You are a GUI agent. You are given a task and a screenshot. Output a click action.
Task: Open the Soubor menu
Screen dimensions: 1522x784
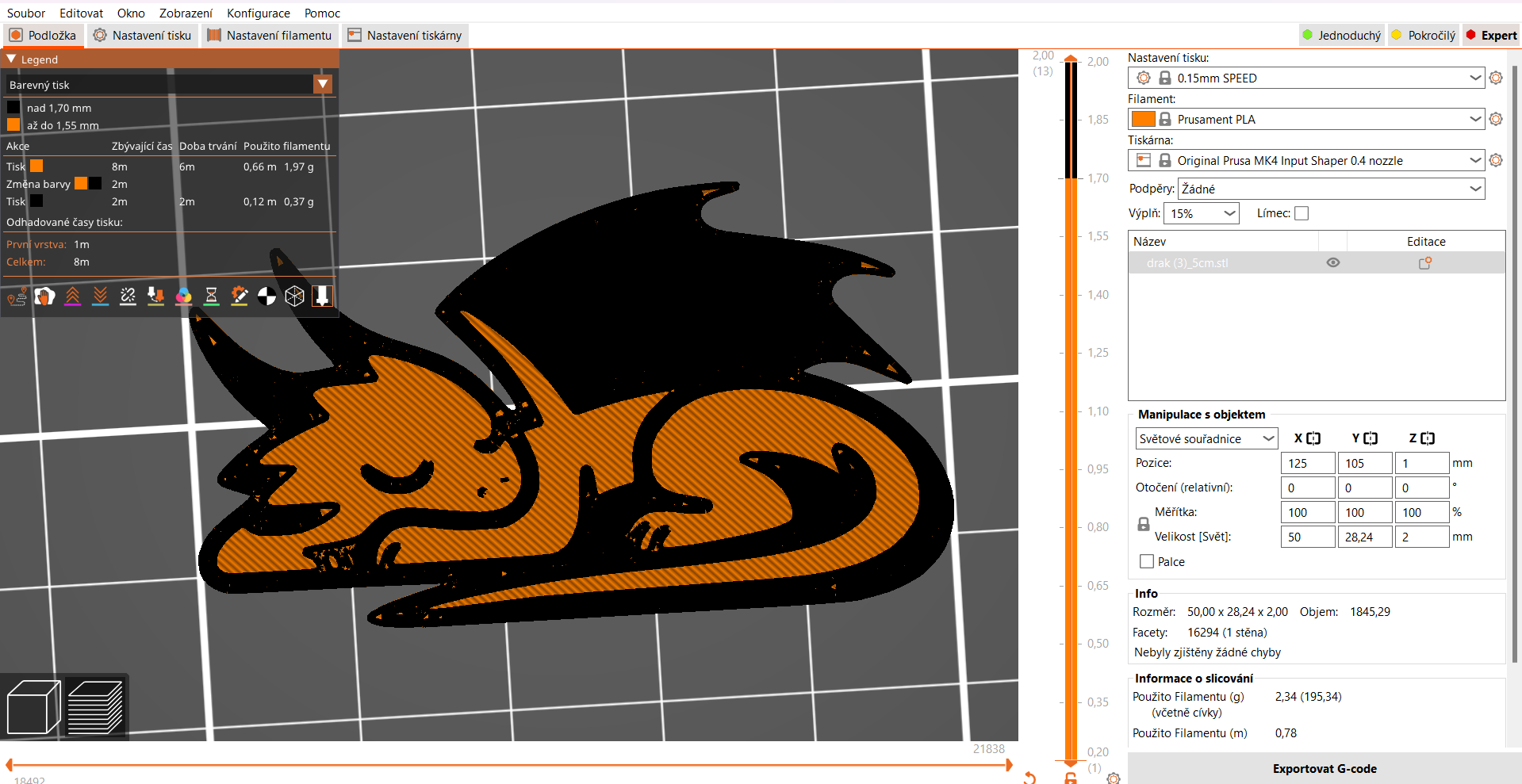click(x=26, y=13)
